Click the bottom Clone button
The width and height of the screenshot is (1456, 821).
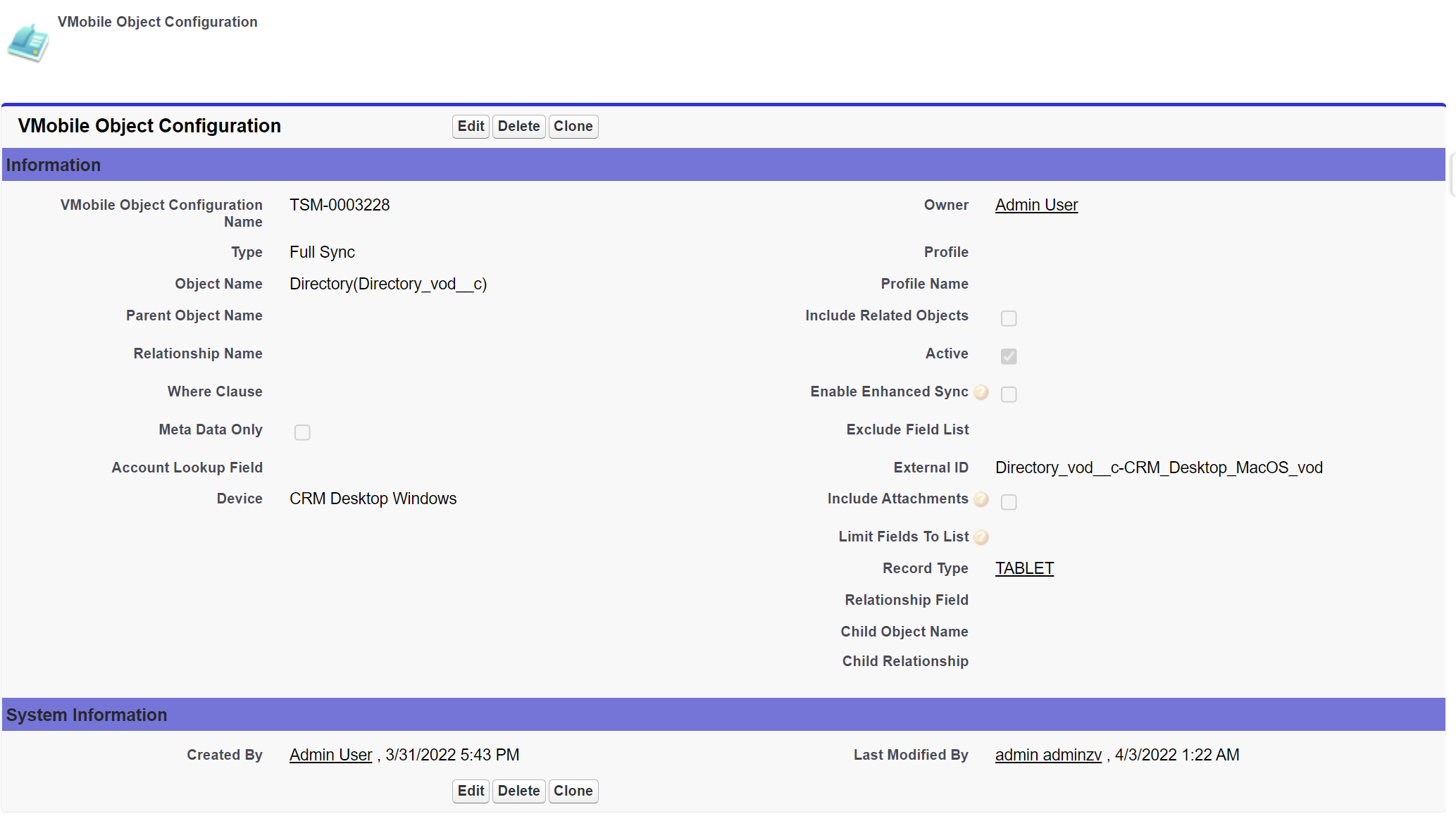tap(573, 791)
